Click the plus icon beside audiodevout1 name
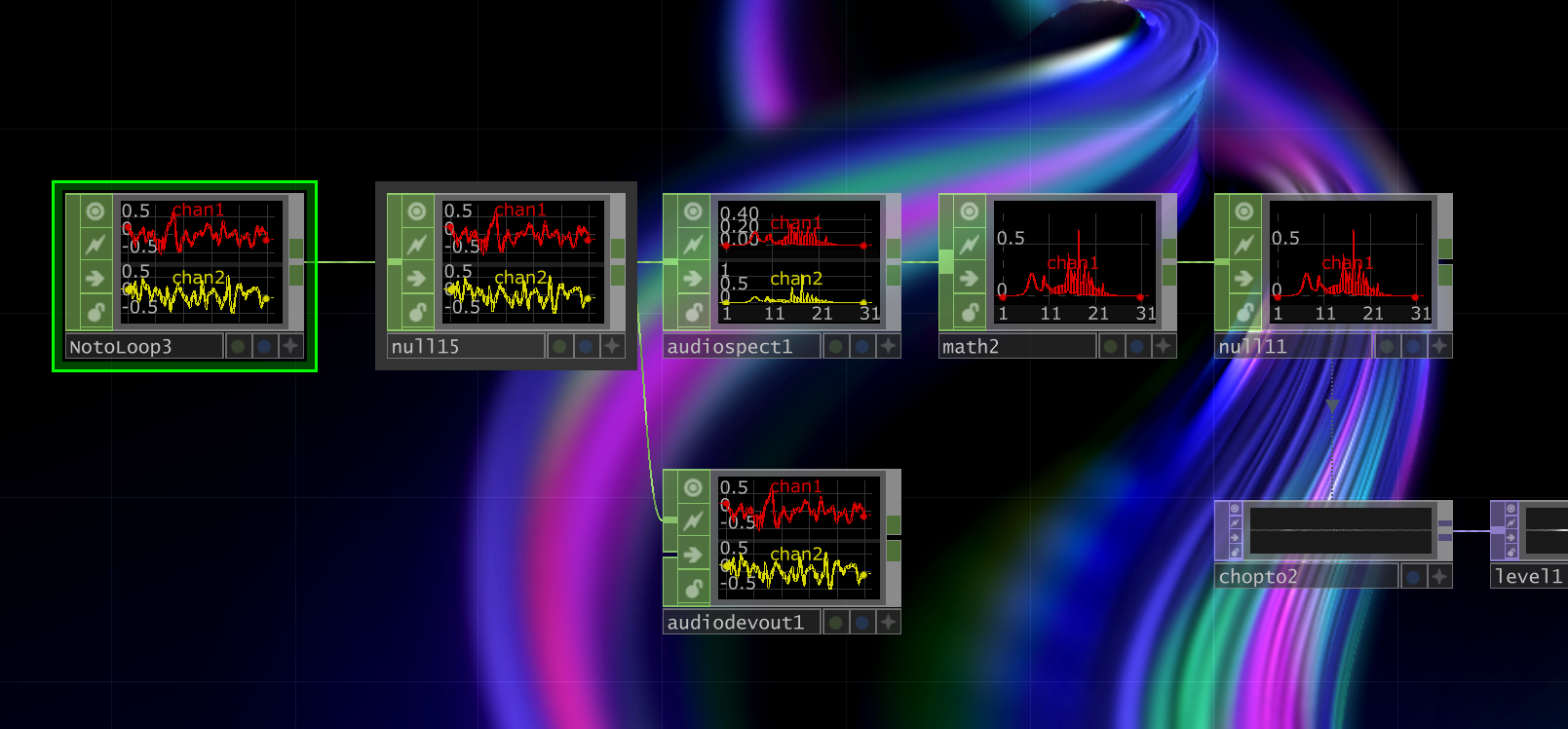Screen dimensions: 1568x729 tap(888, 622)
